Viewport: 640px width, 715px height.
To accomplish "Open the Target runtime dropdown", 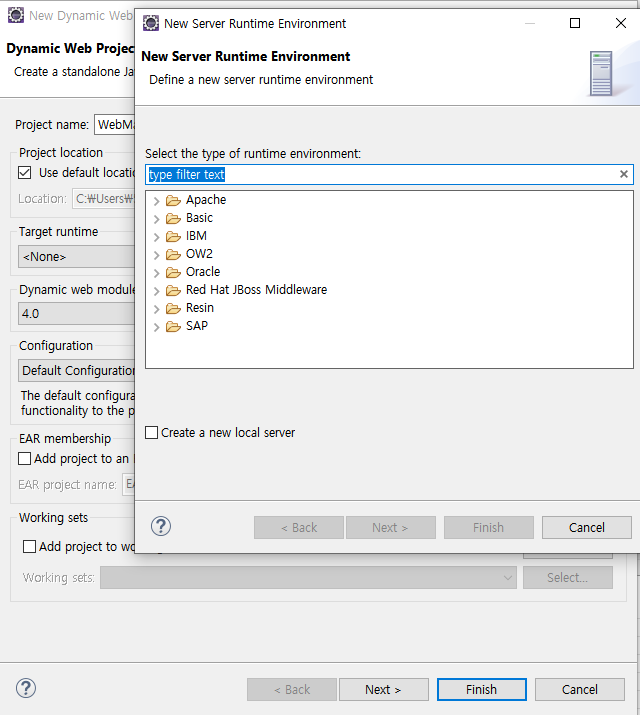I will coord(76,256).
